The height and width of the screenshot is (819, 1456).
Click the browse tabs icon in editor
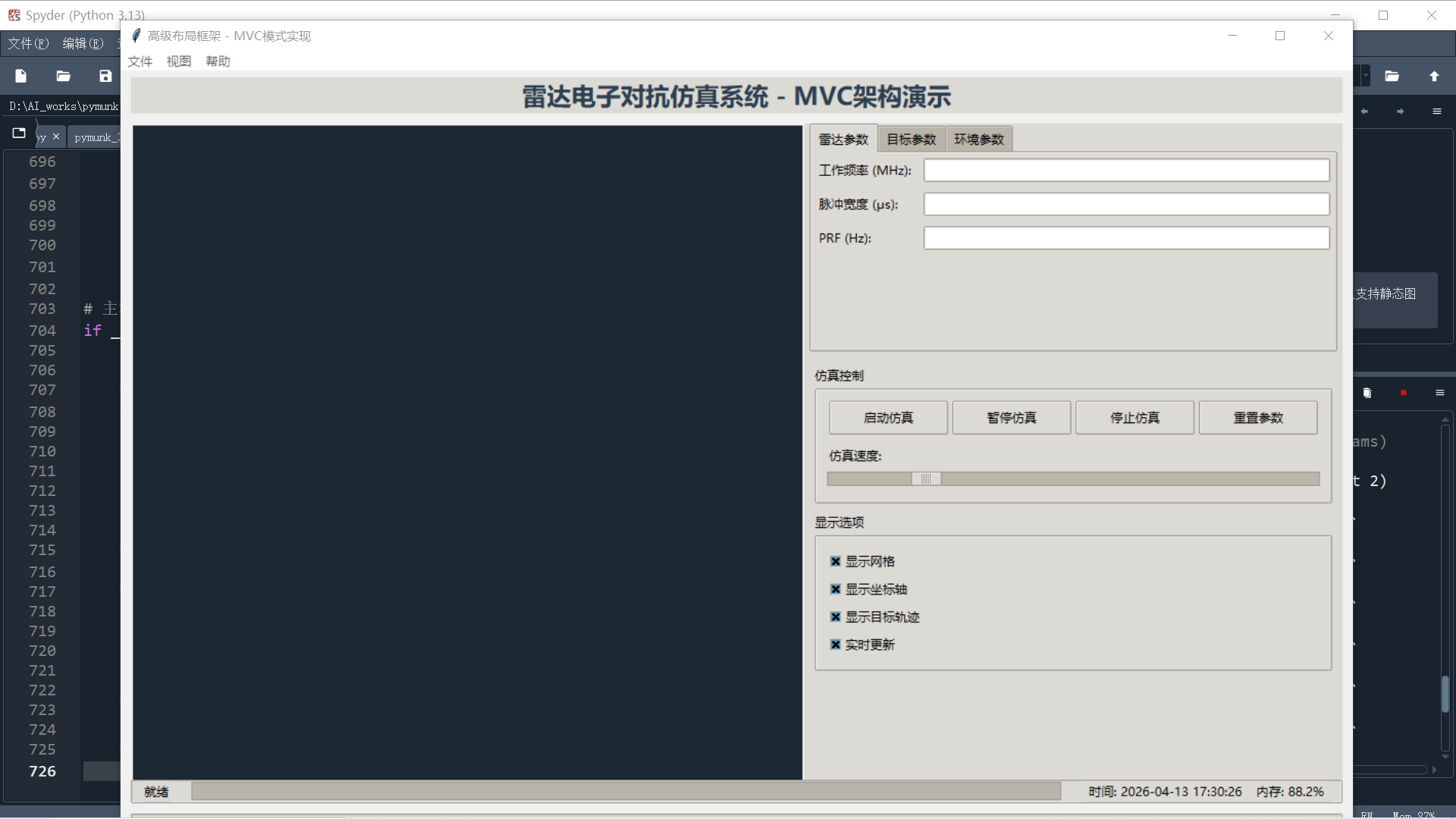19,133
